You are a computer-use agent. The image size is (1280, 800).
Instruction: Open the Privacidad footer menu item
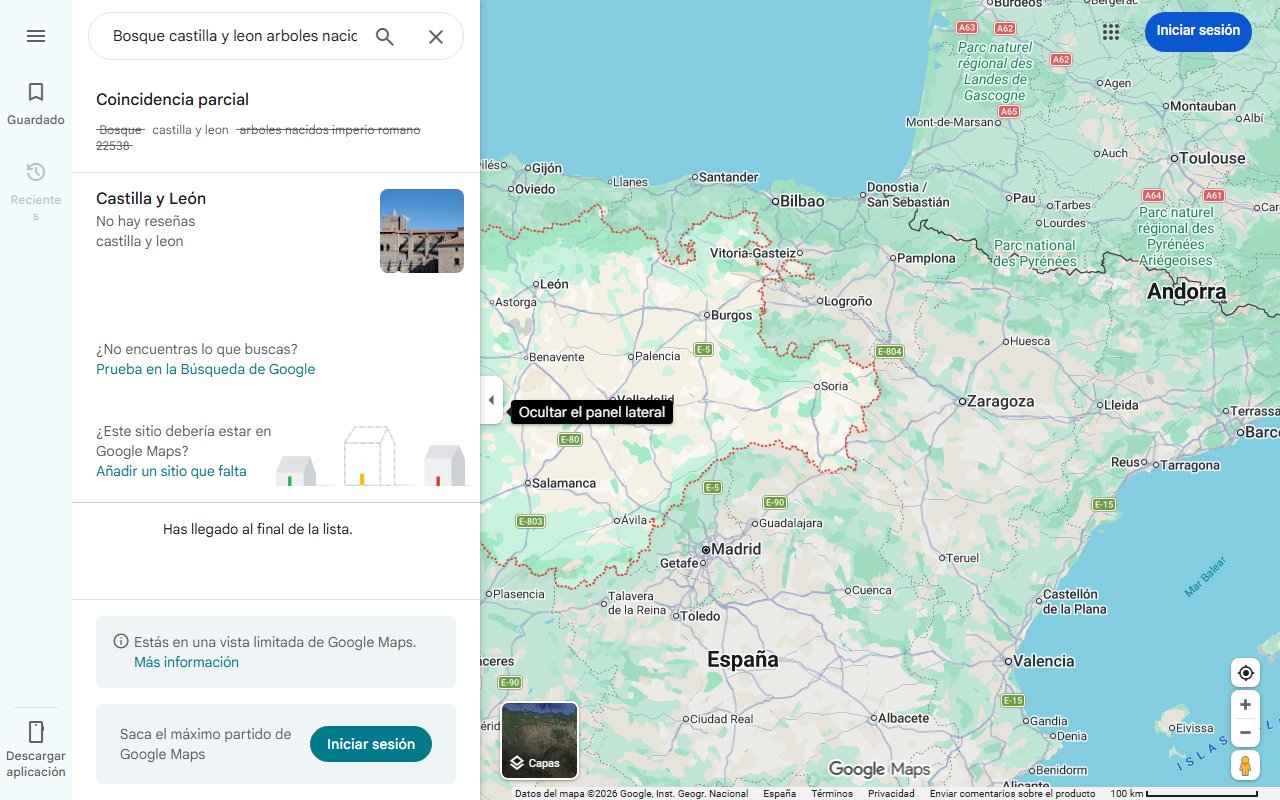point(892,792)
